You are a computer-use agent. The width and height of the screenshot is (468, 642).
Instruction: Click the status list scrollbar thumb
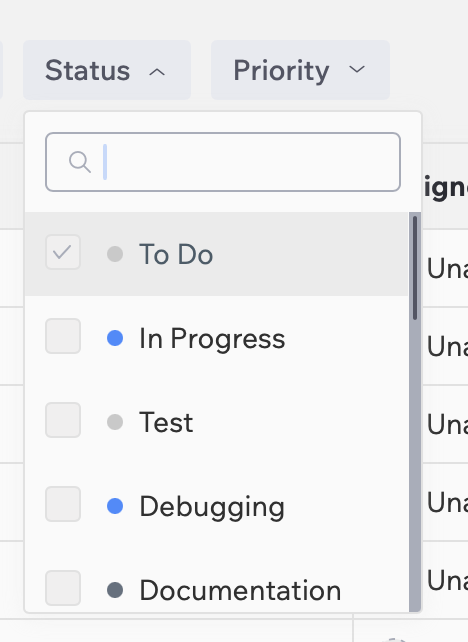click(415, 268)
